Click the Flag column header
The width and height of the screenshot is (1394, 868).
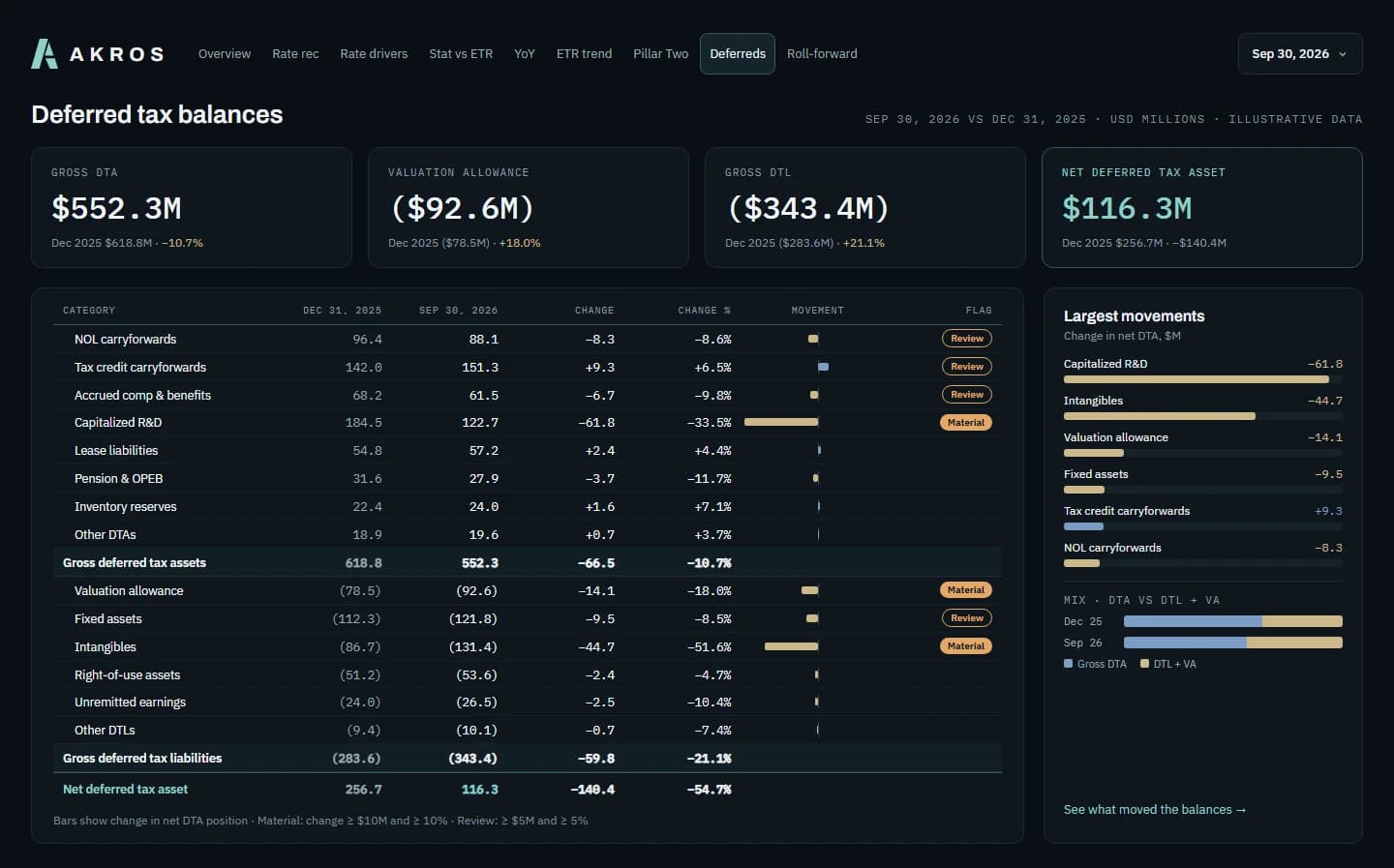point(979,311)
